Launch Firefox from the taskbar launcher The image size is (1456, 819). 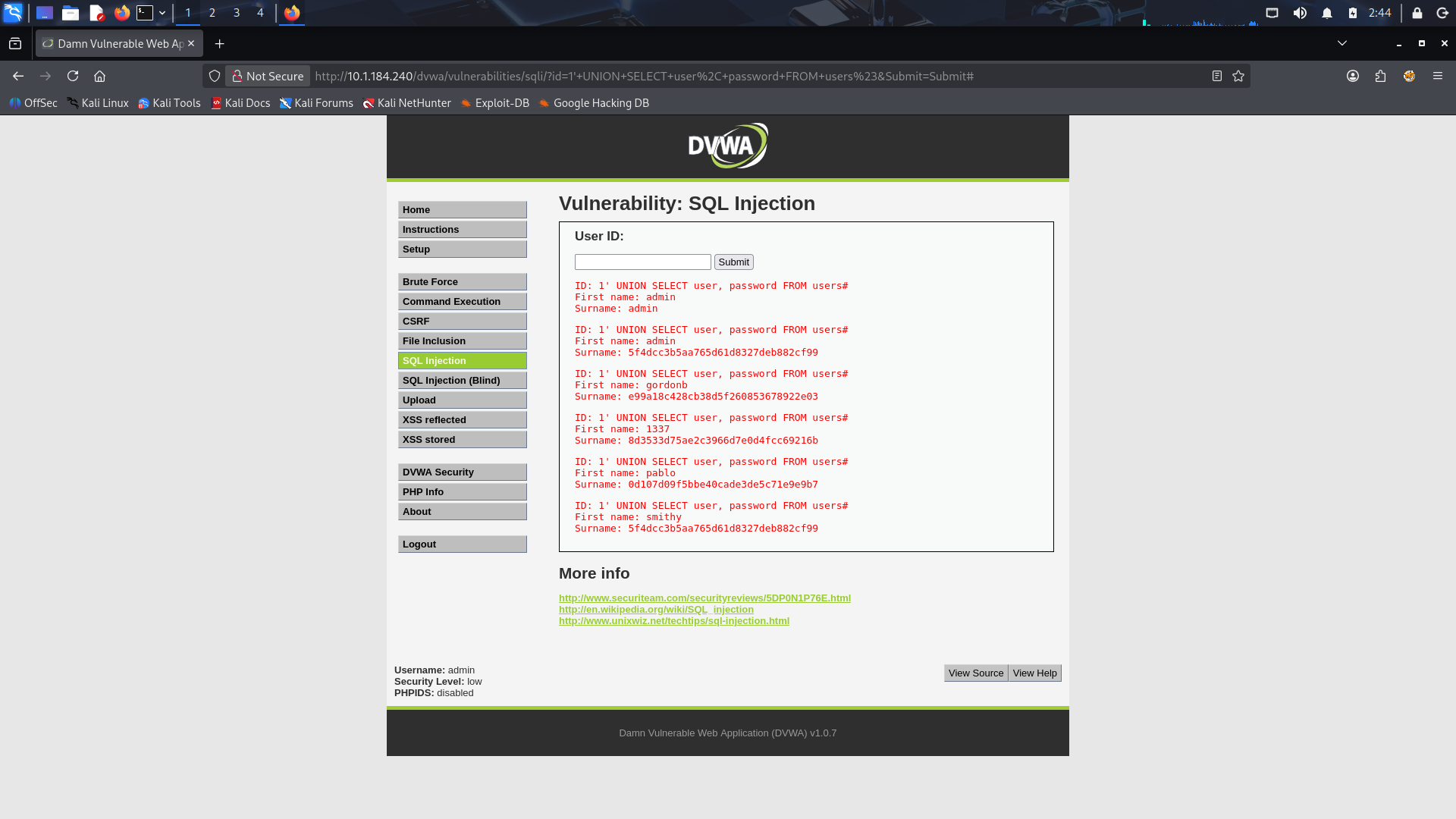tap(122, 13)
